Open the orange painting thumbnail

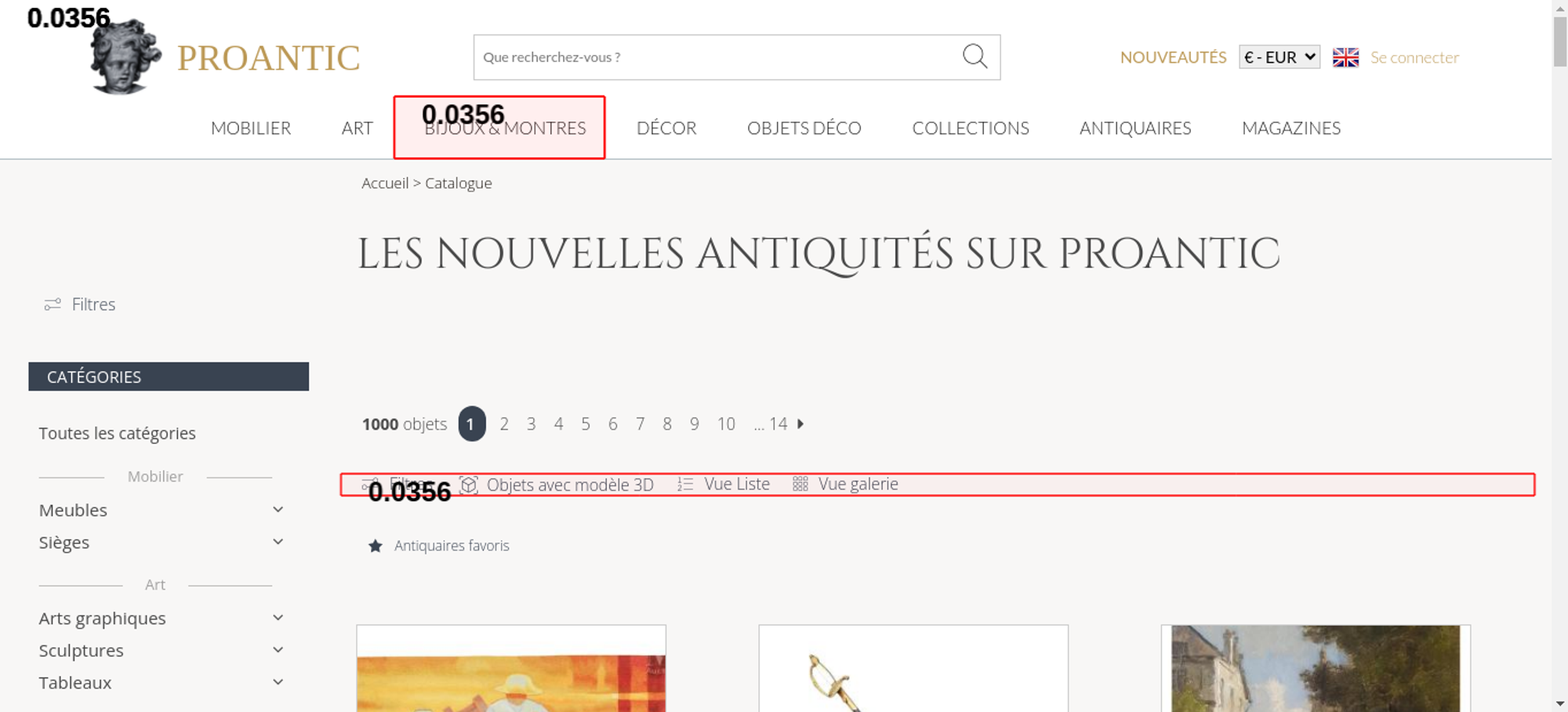coord(511,669)
